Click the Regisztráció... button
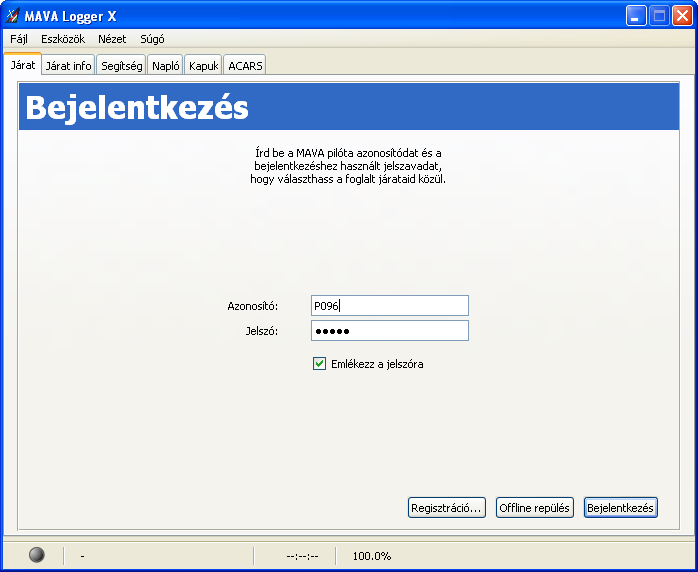 (x=446, y=508)
